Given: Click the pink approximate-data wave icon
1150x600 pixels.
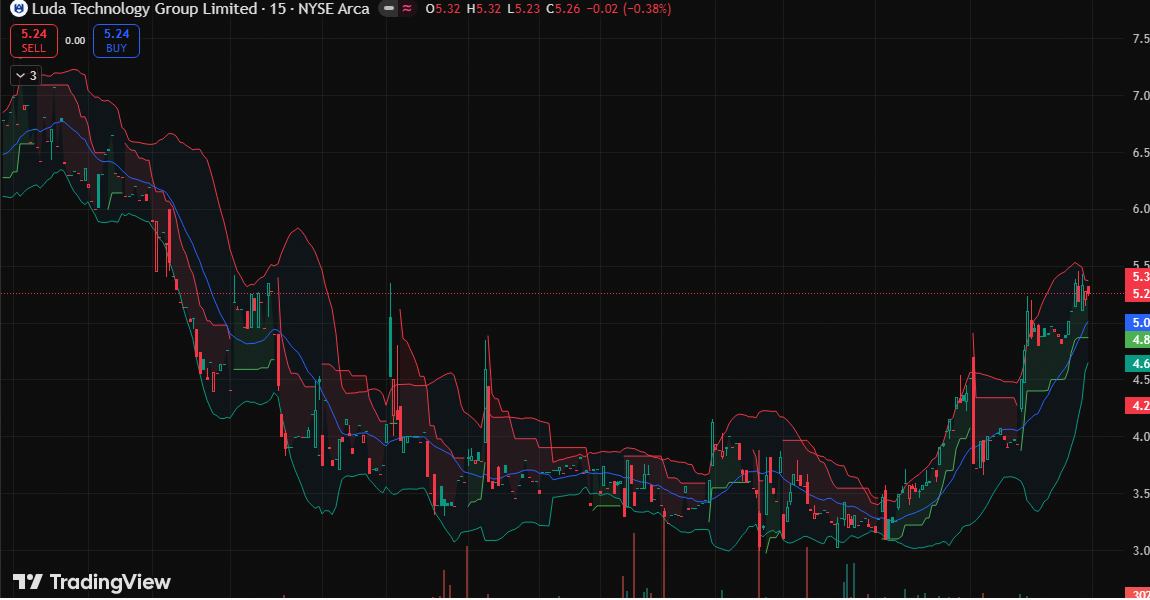Looking at the screenshot, I should (407, 9).
